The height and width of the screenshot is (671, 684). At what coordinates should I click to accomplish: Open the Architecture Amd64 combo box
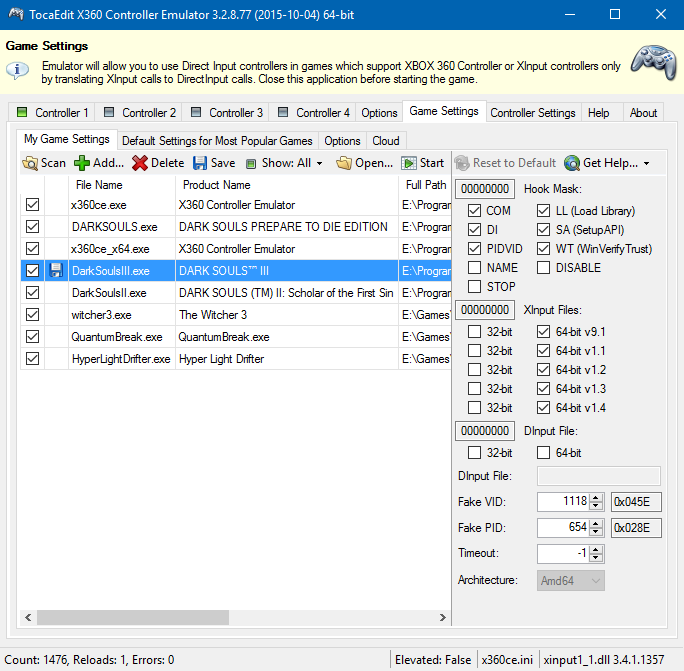click(571, 581)
